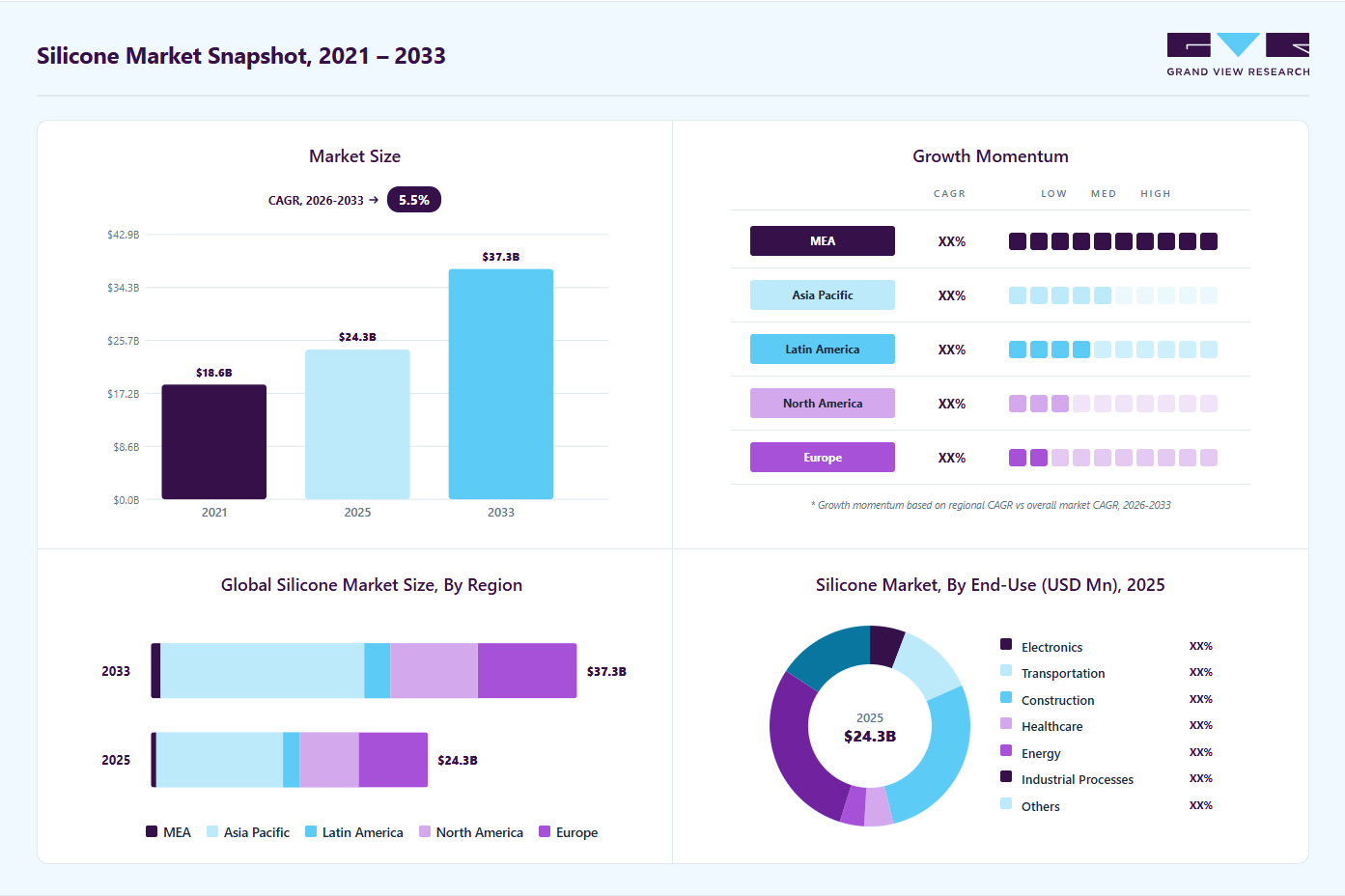The image size is (1345, 896).
Task: Click the Silicone Market Snapshot title
Action: coord(241,56)
